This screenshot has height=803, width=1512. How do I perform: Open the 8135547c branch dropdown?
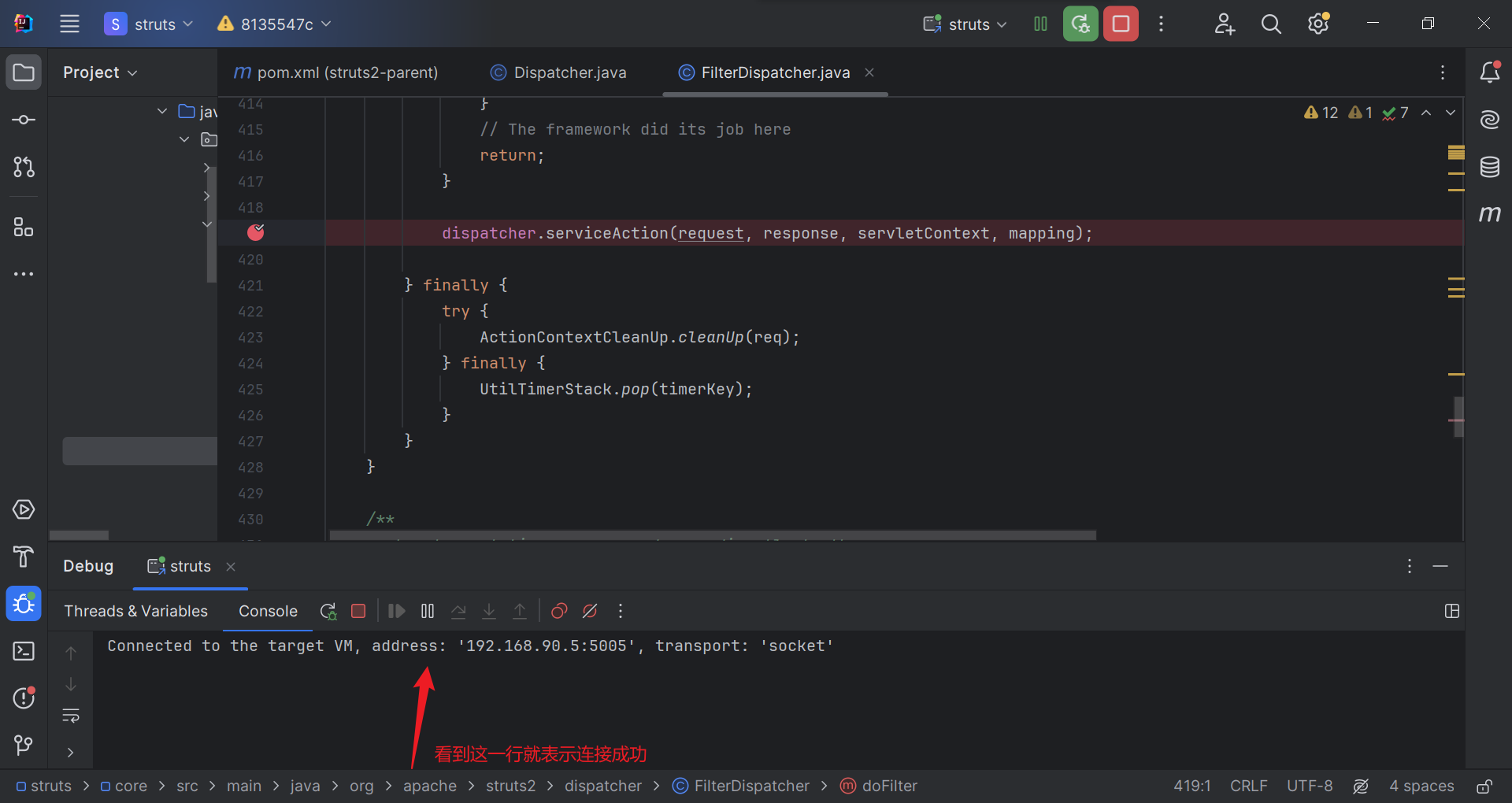pos(275,24)
